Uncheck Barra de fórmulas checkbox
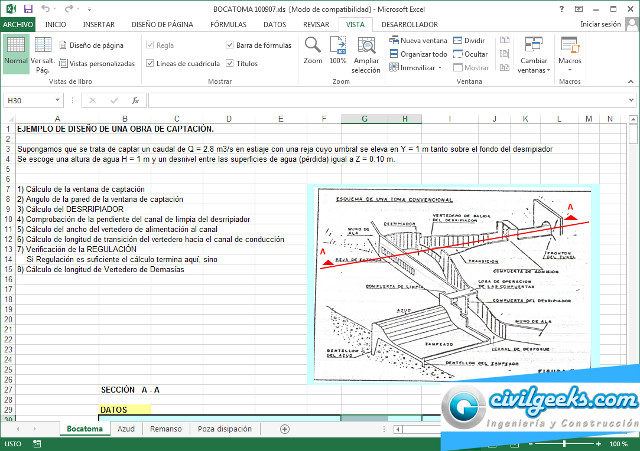Screen dimensions: 640x451 232,45
